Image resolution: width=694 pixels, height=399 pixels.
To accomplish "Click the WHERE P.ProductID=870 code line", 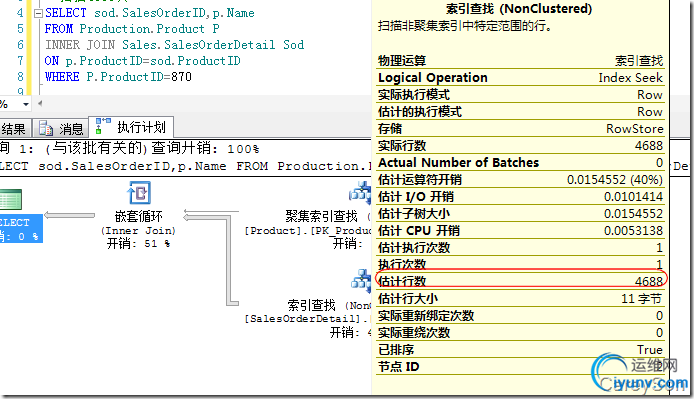I will click(x=118, y=77).
